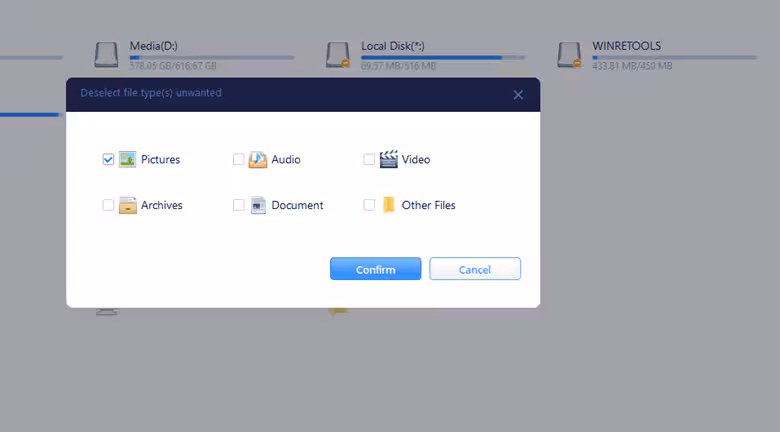This screenshot has width=780, height=432.
Task: Select the Media(D:) drive icon
Action: (x=106, y=55)
